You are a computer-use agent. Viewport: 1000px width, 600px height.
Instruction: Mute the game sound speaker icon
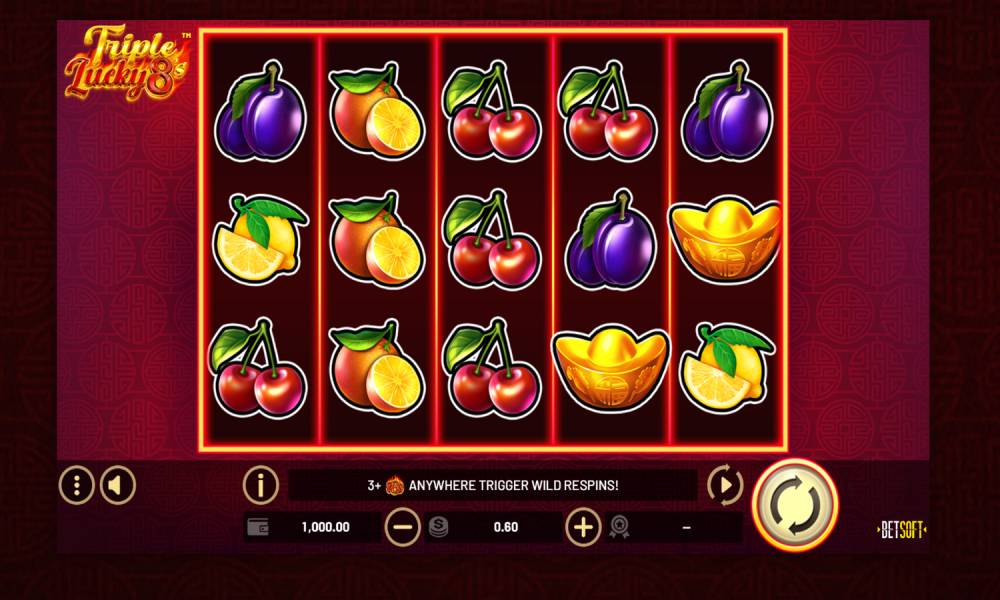tap(117, 485)
